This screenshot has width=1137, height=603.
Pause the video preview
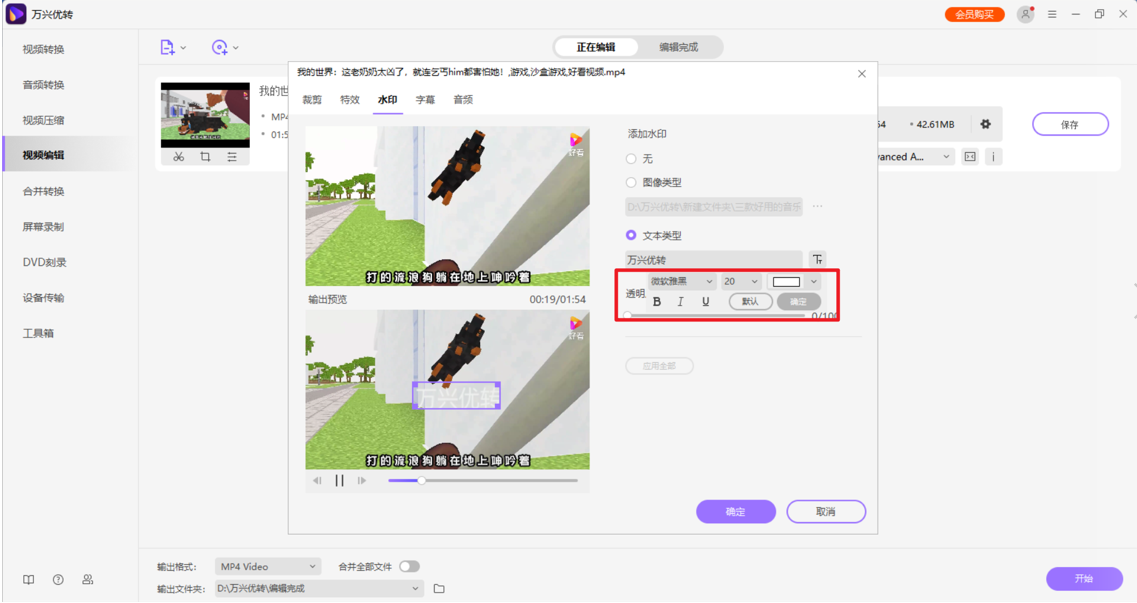tap(339, 481)
